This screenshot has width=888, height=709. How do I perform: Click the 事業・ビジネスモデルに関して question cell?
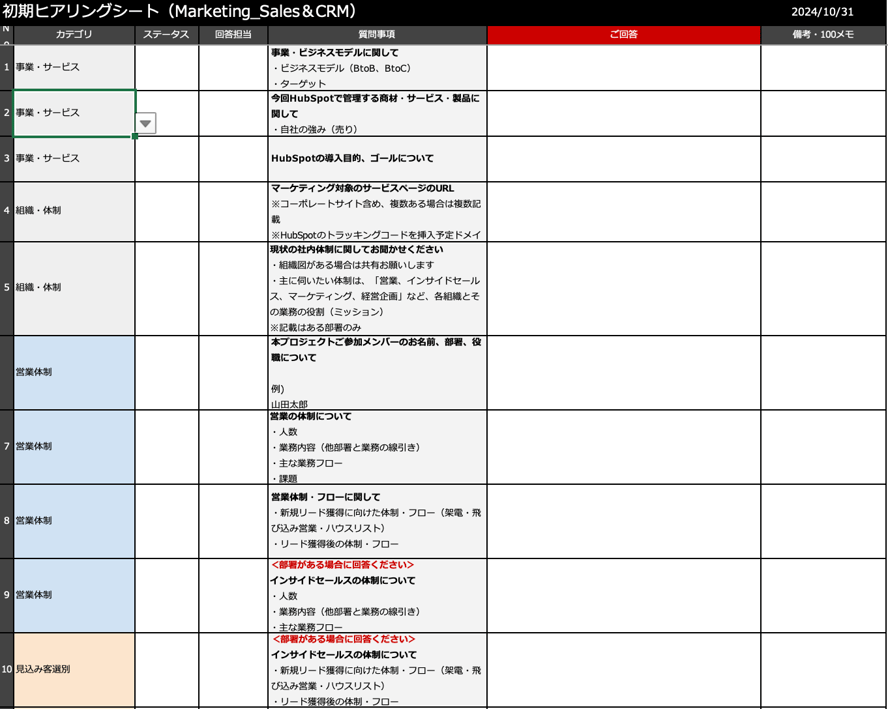point(377,67)
